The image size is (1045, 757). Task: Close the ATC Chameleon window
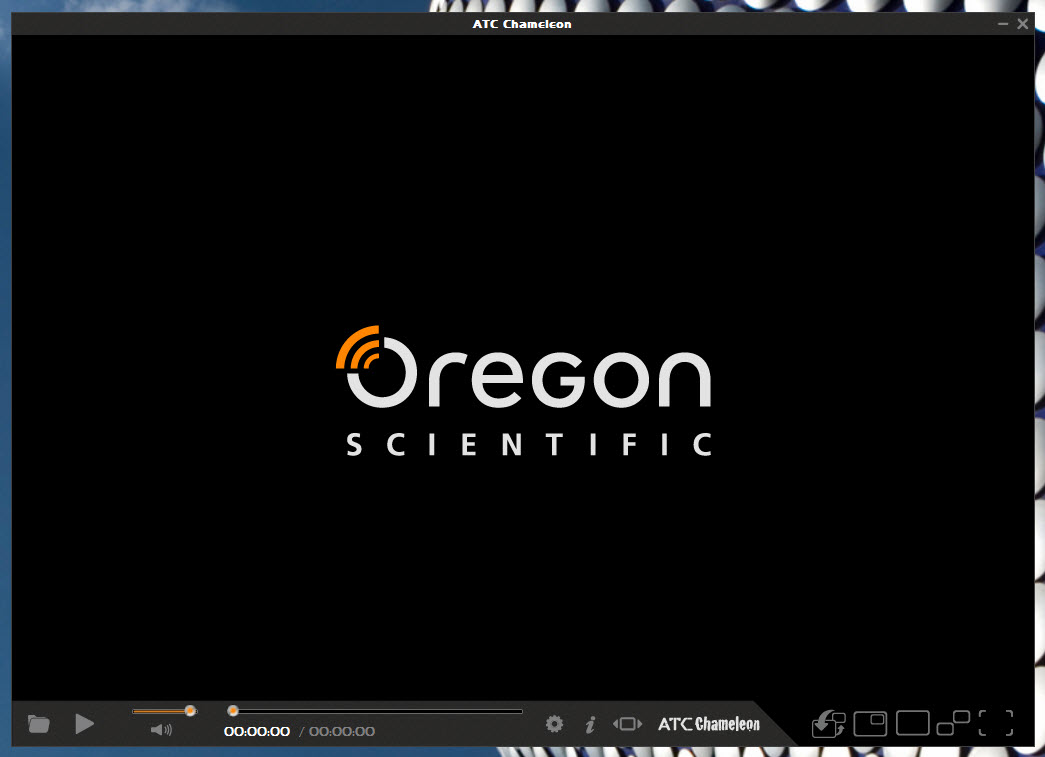[1022, 24]
